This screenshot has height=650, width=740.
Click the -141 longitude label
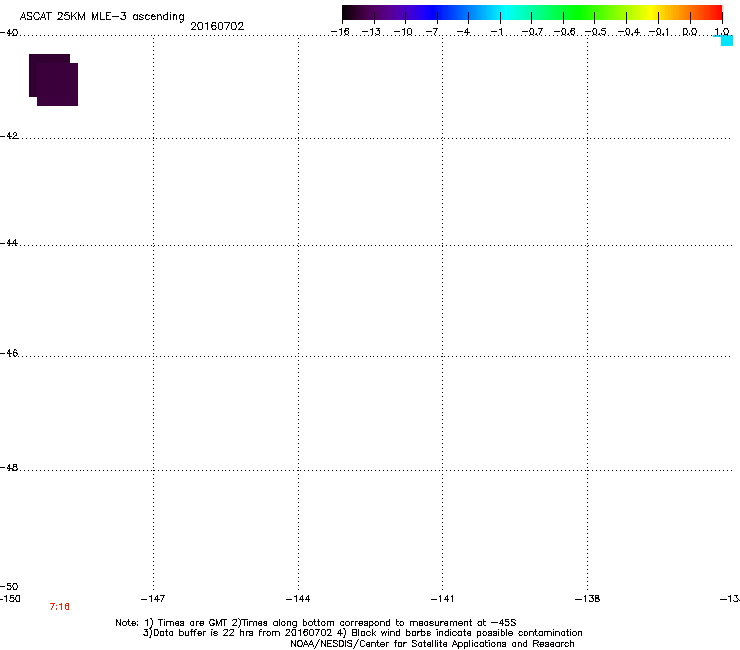(x=442, y=599)
